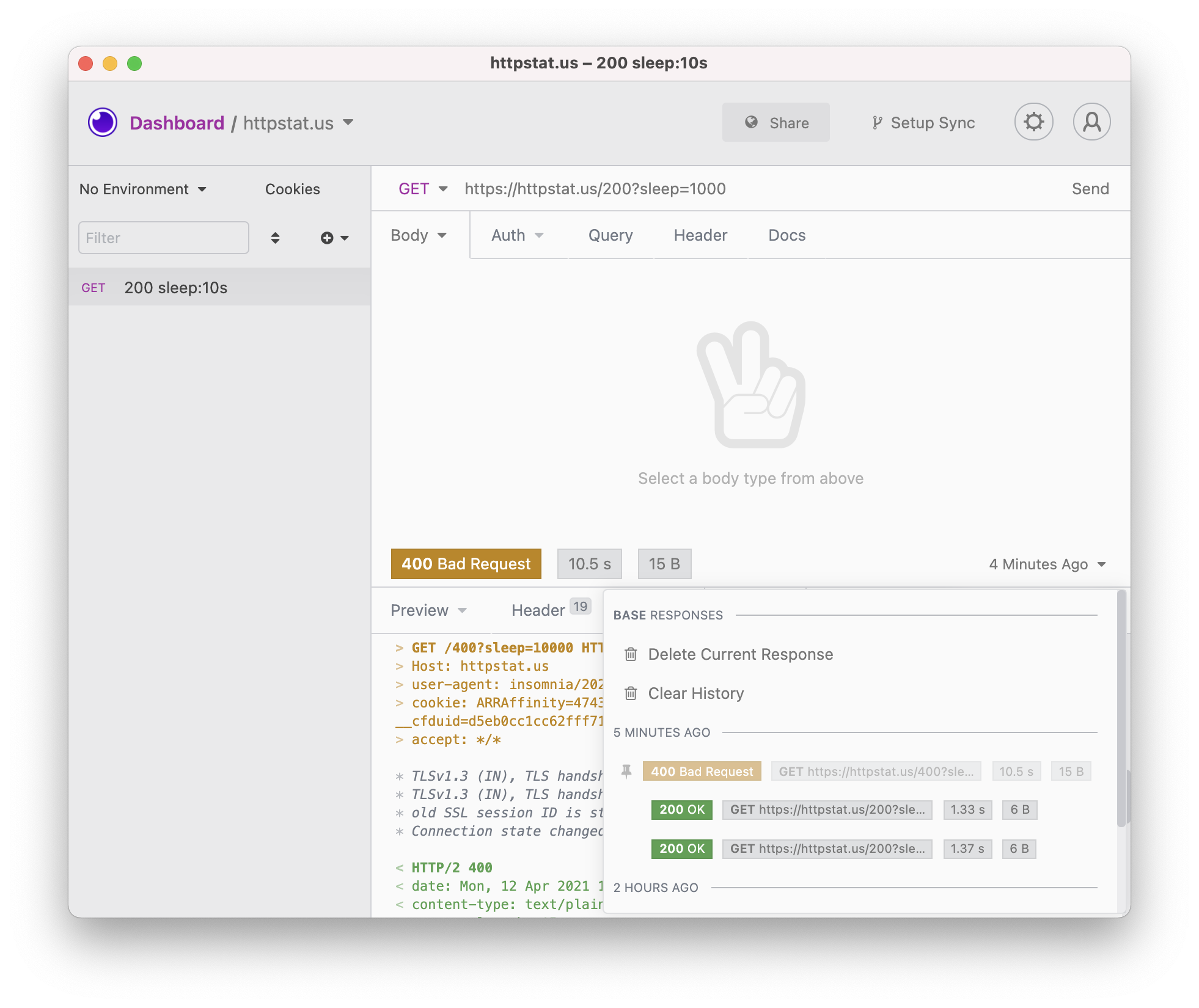Click the sort order arrows icon
The width and height of the screenshot is (1199, 1008).
point(275,238)
